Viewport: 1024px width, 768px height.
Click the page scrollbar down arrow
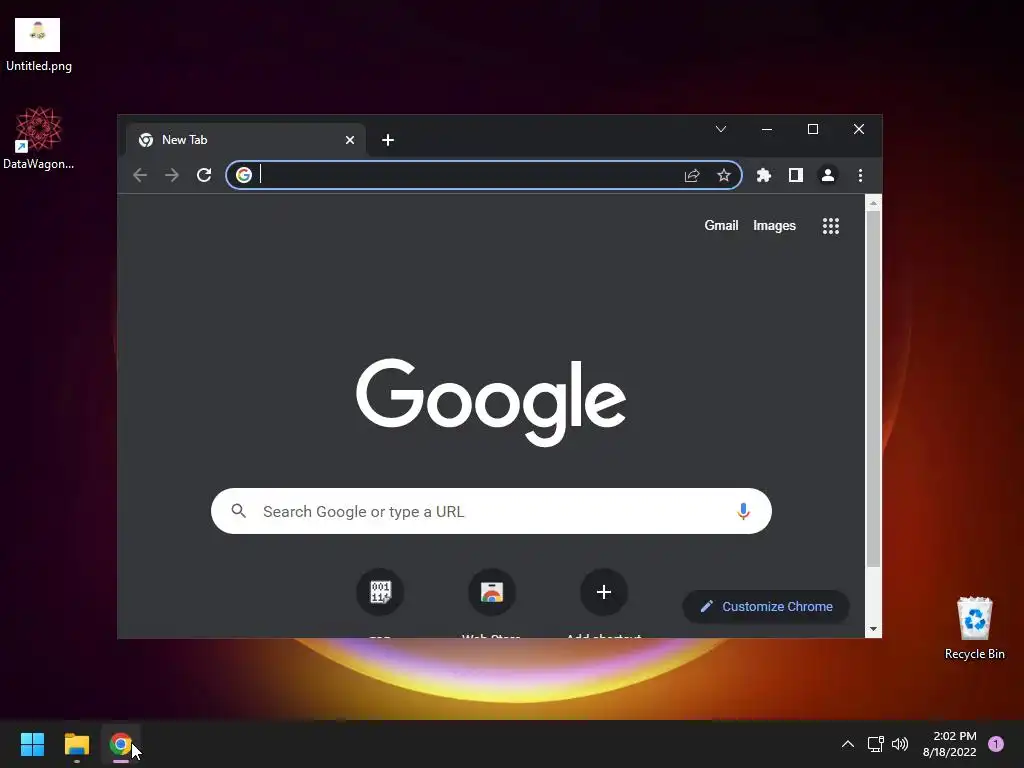pos(873,630)
